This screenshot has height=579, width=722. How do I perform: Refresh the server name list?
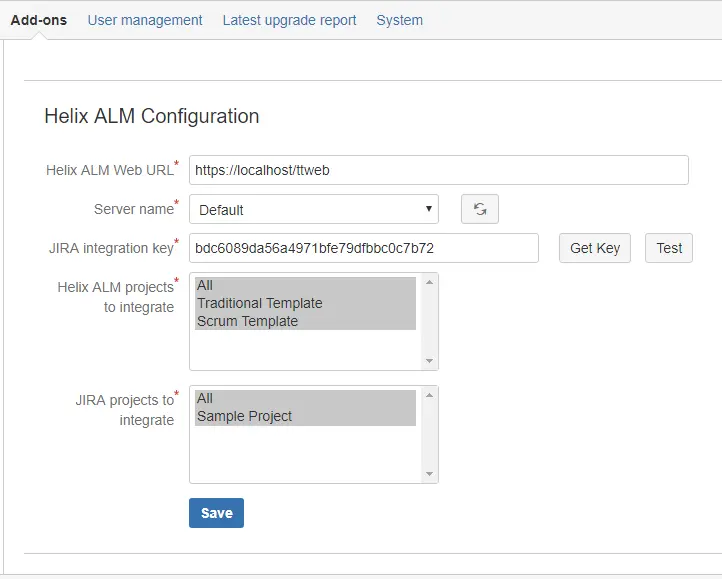click(x=479, y=209)
